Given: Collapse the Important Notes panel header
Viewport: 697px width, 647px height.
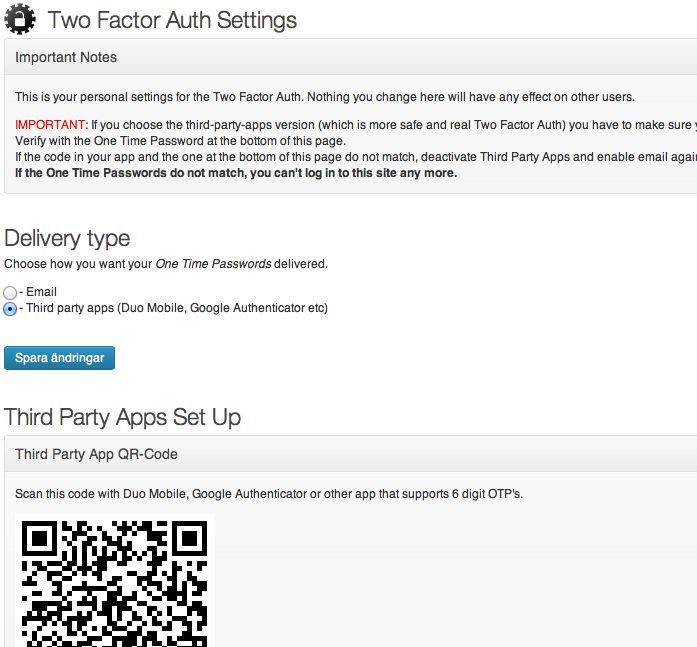Looking at the screenshot, I should 350,57.
